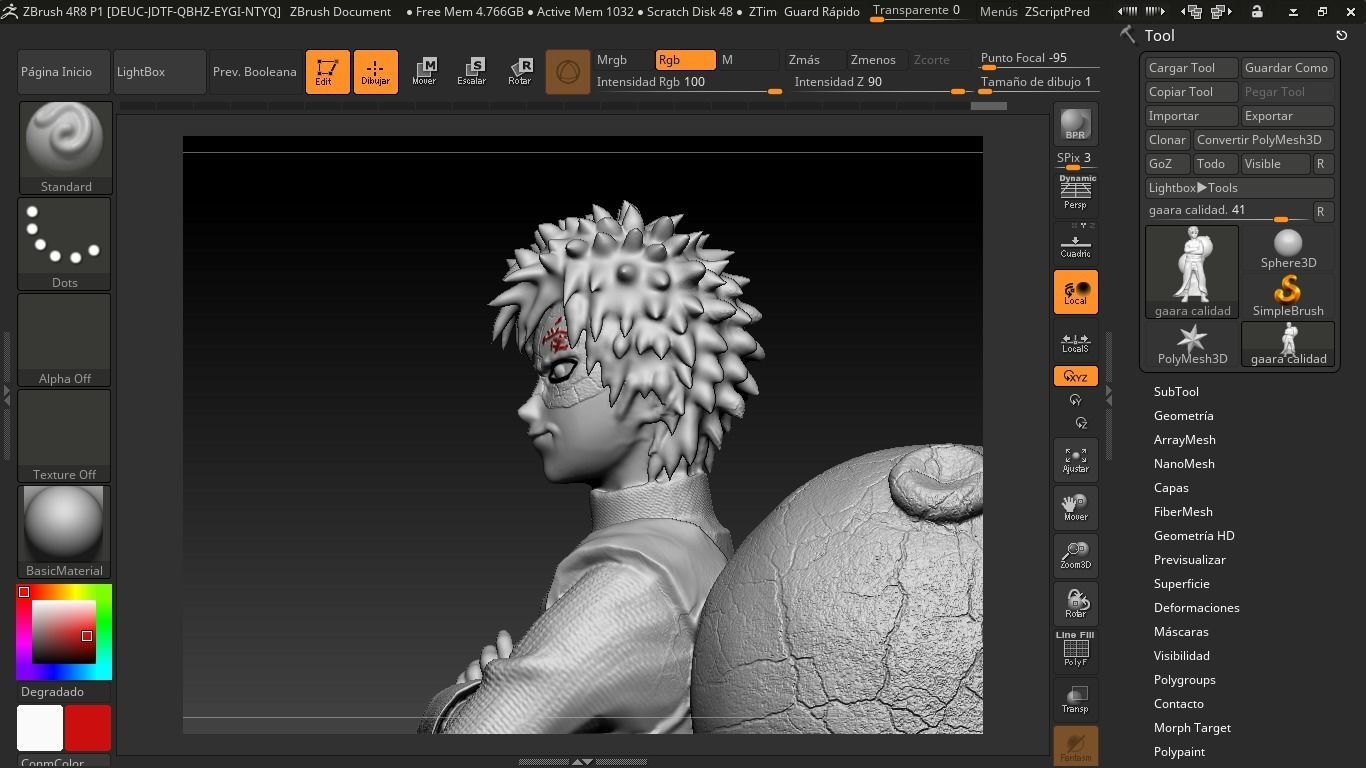This screenshot has height=768, width=1366.
Task: Select the Sphere3D tool thumbnail
Action: pos(1288,248)
